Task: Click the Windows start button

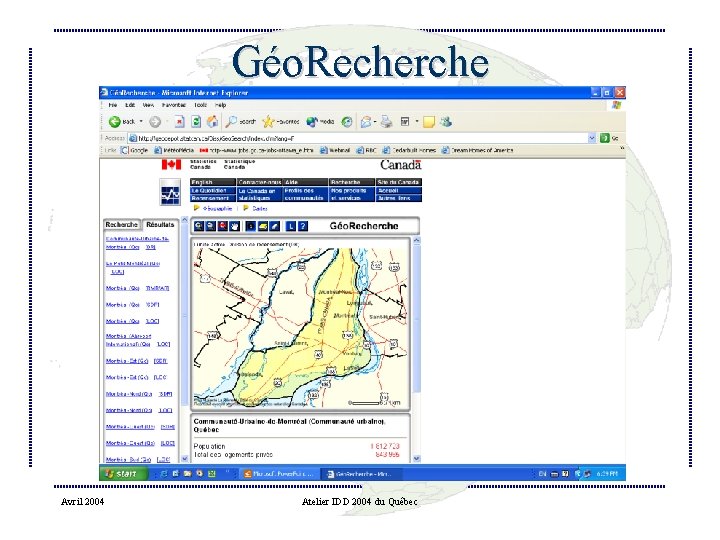Action: click(123, 473)
